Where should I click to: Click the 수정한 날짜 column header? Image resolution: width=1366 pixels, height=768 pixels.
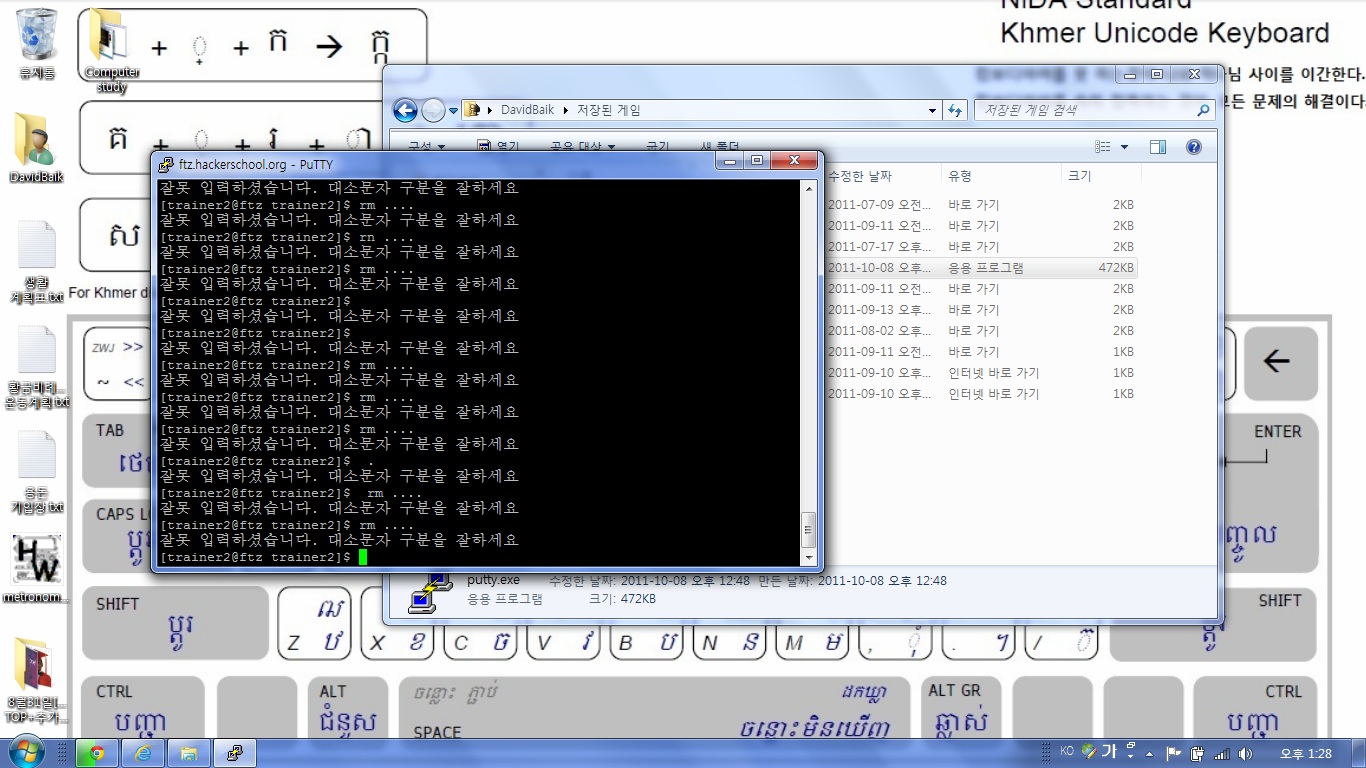[860, 176]
